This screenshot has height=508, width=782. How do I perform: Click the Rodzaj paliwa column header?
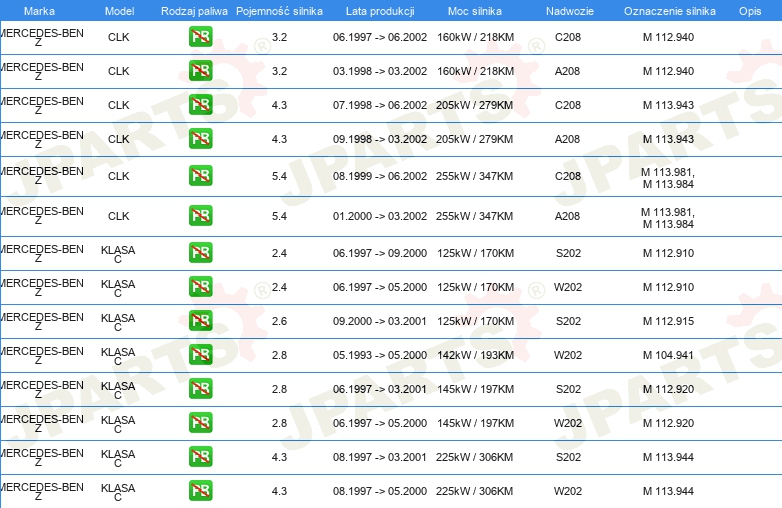pyautogui.click(x=194, y=11)
